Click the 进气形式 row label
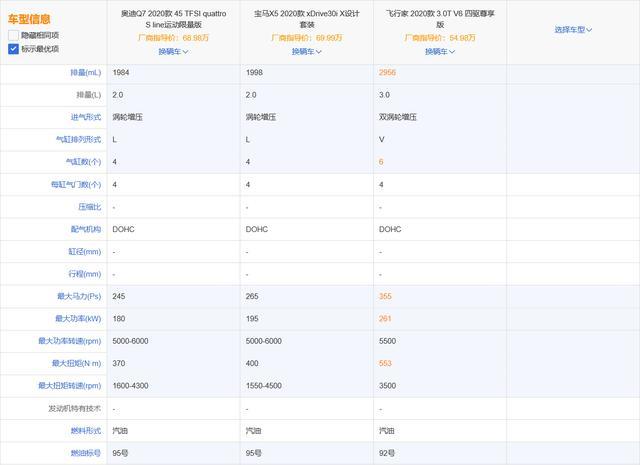The height and width of the screenshot is (465, 640). (x=86, y=117)
